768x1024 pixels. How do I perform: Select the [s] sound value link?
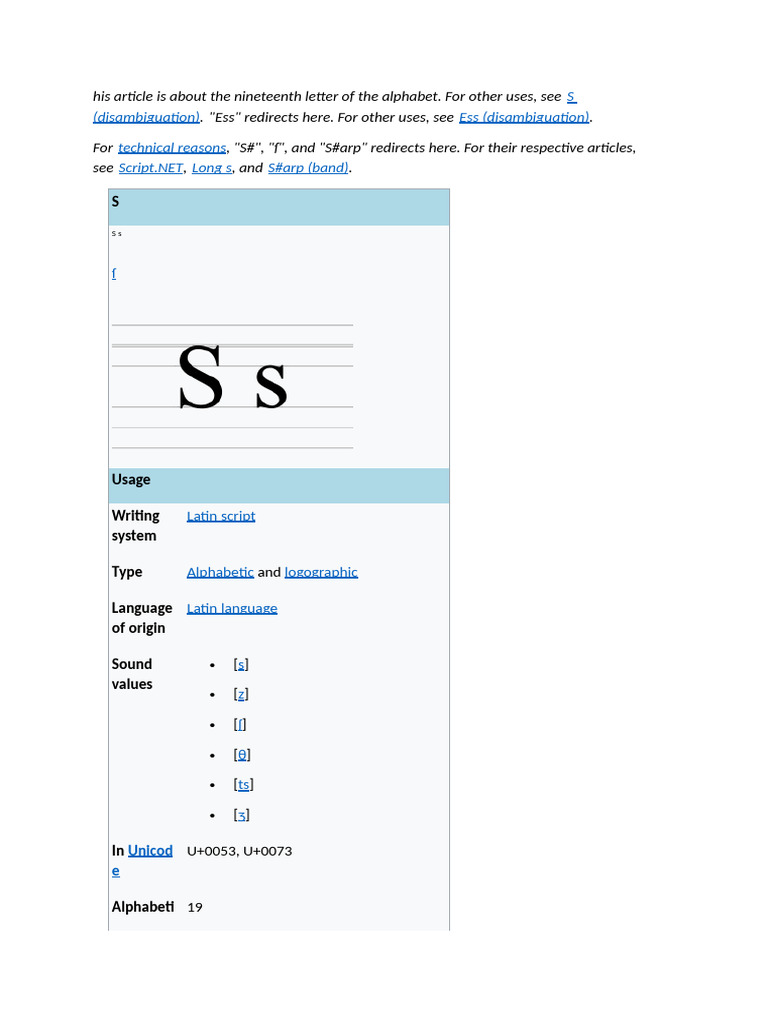click(x=241, y=664)
